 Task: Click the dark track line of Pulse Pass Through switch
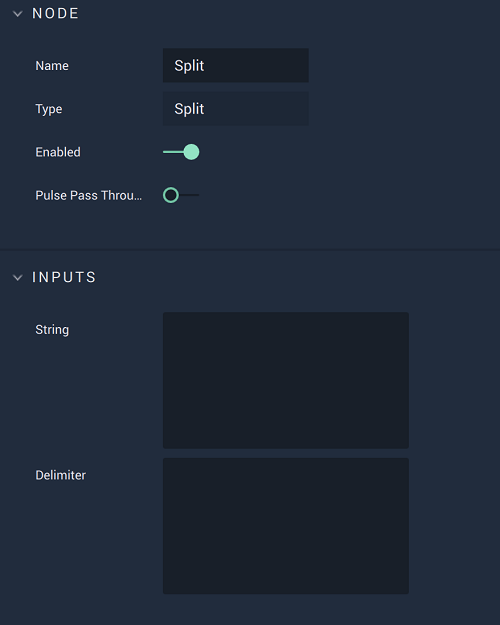coord(189,195)
